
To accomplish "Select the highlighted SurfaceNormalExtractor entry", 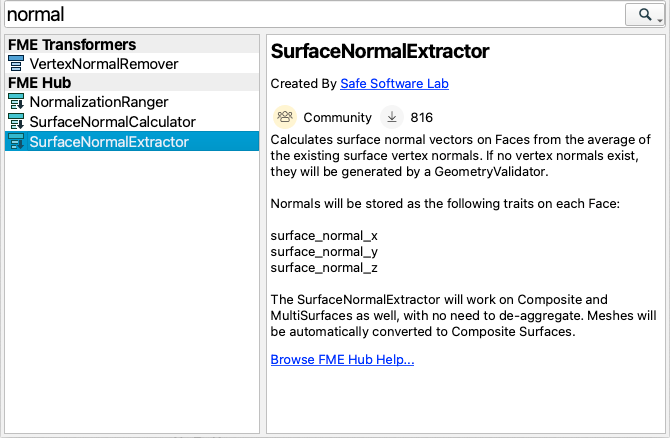I will 132,141.
